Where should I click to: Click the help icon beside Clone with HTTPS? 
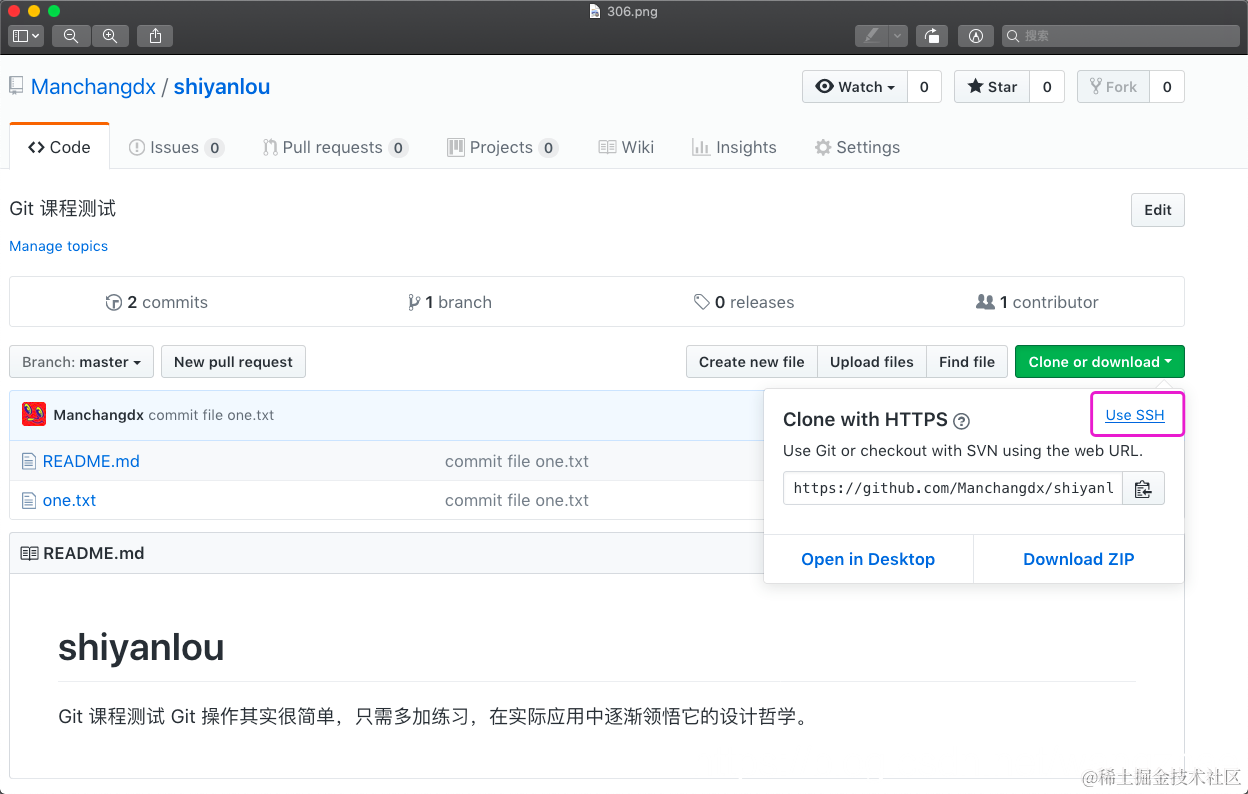pos(962,421)
